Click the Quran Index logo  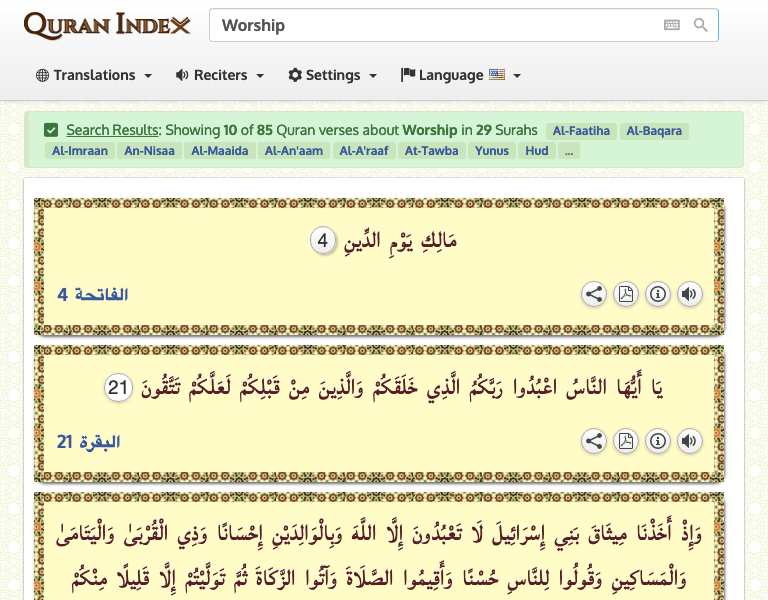(x=107, y=25)
